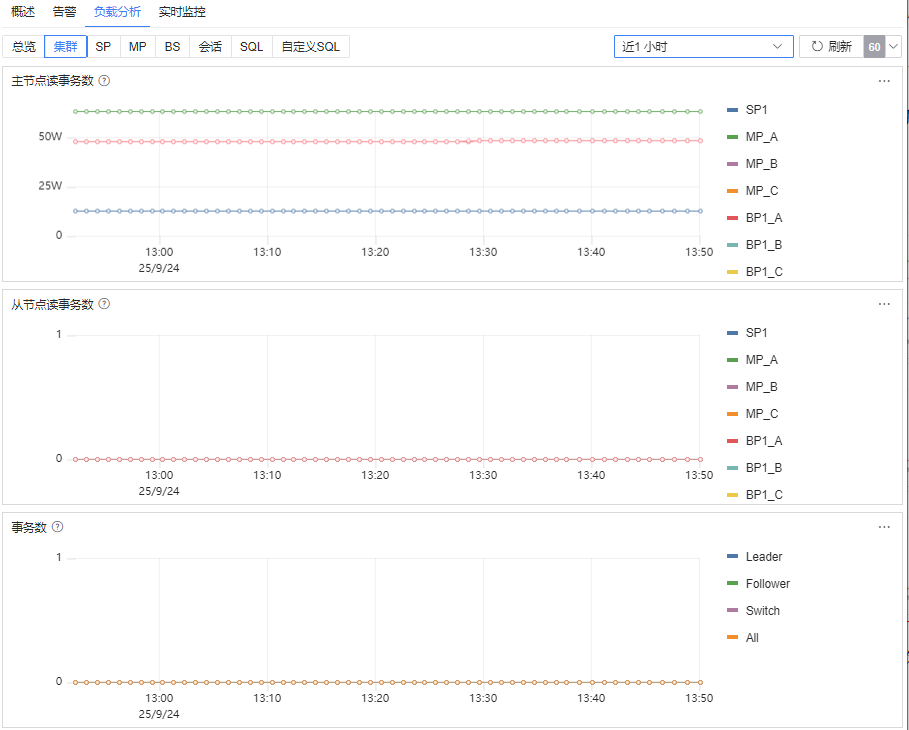
Task: Toggle SP1 series in 主节点读事务数 legend
Action: [747, 110]
